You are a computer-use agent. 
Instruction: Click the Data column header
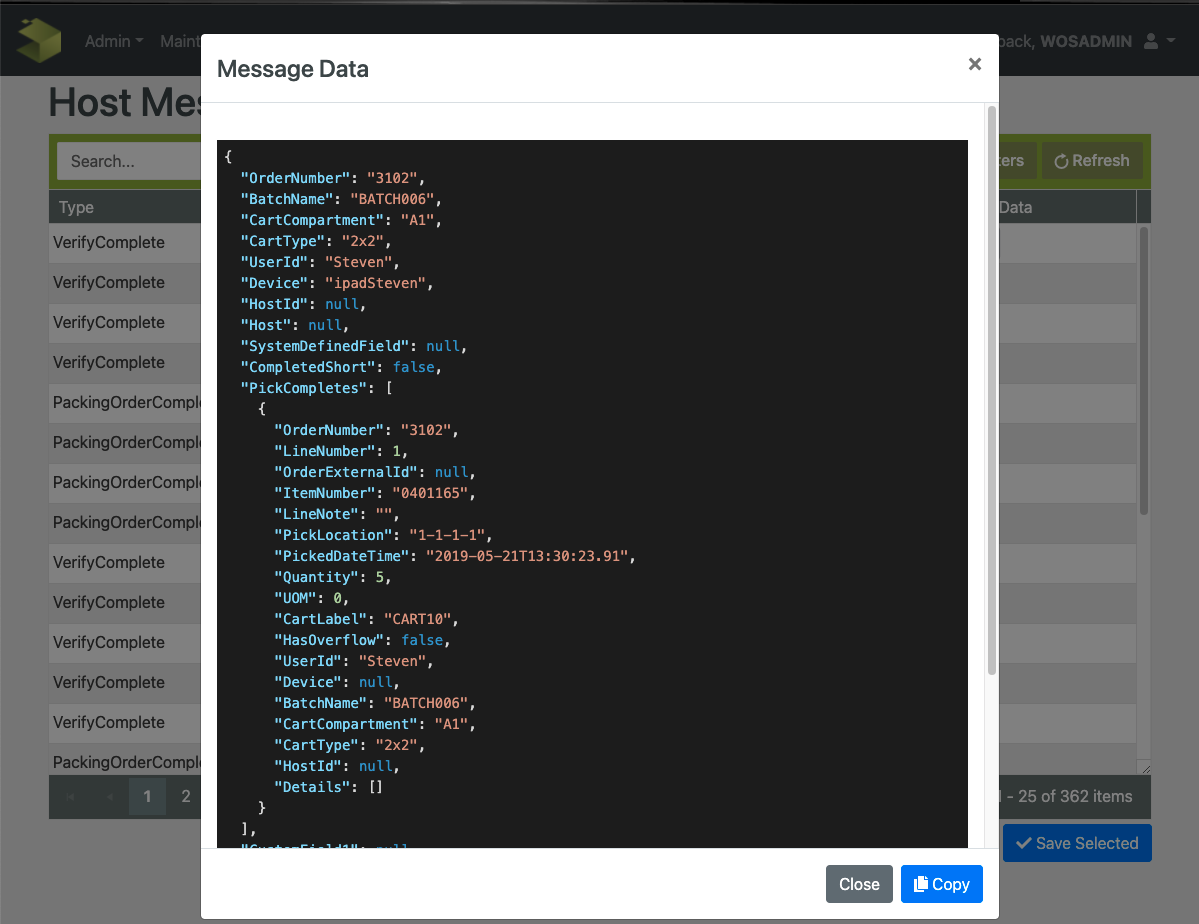click(1016, 207)
